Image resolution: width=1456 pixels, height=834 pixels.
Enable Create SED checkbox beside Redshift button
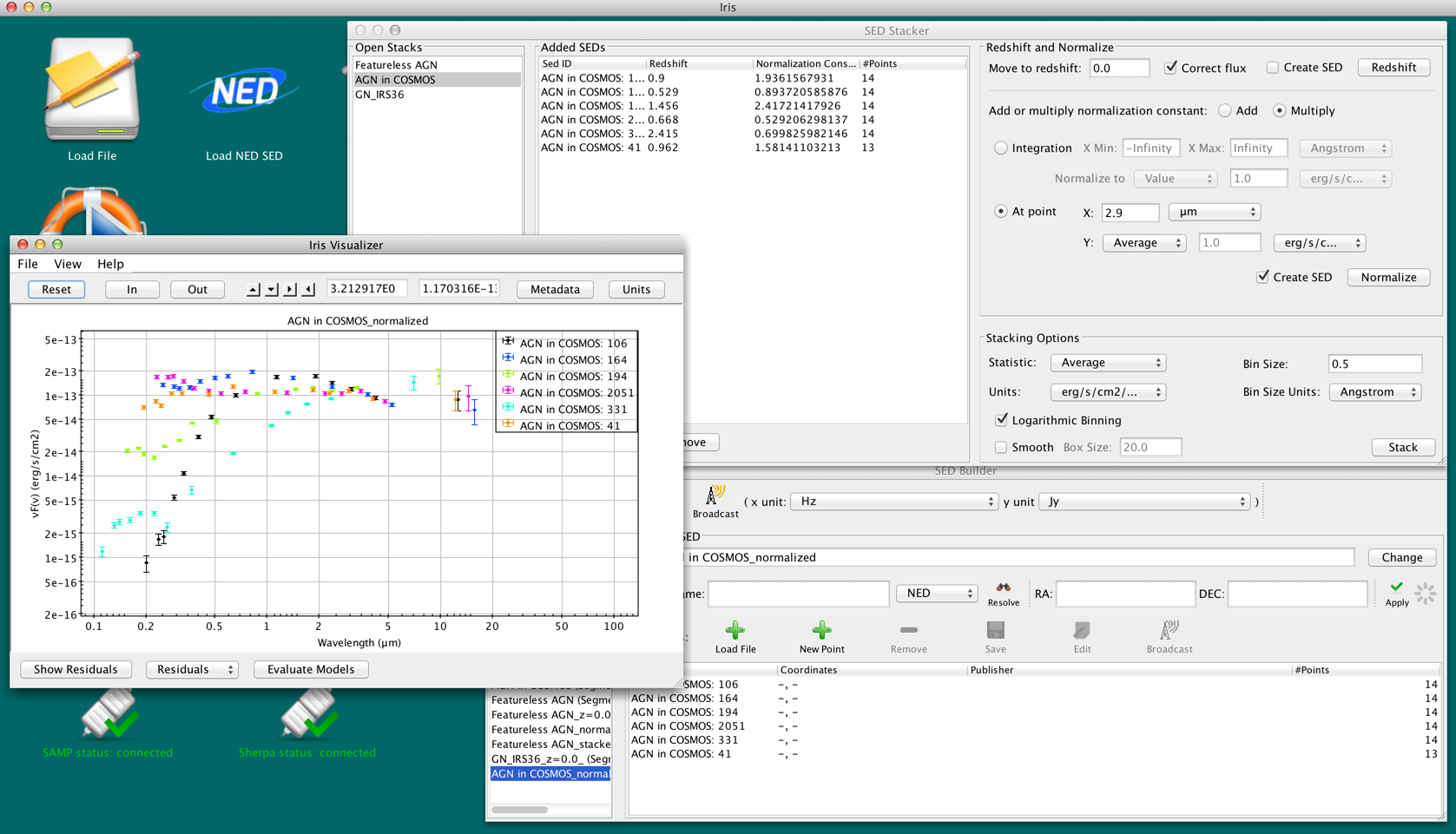click(x=1272, y=68)
